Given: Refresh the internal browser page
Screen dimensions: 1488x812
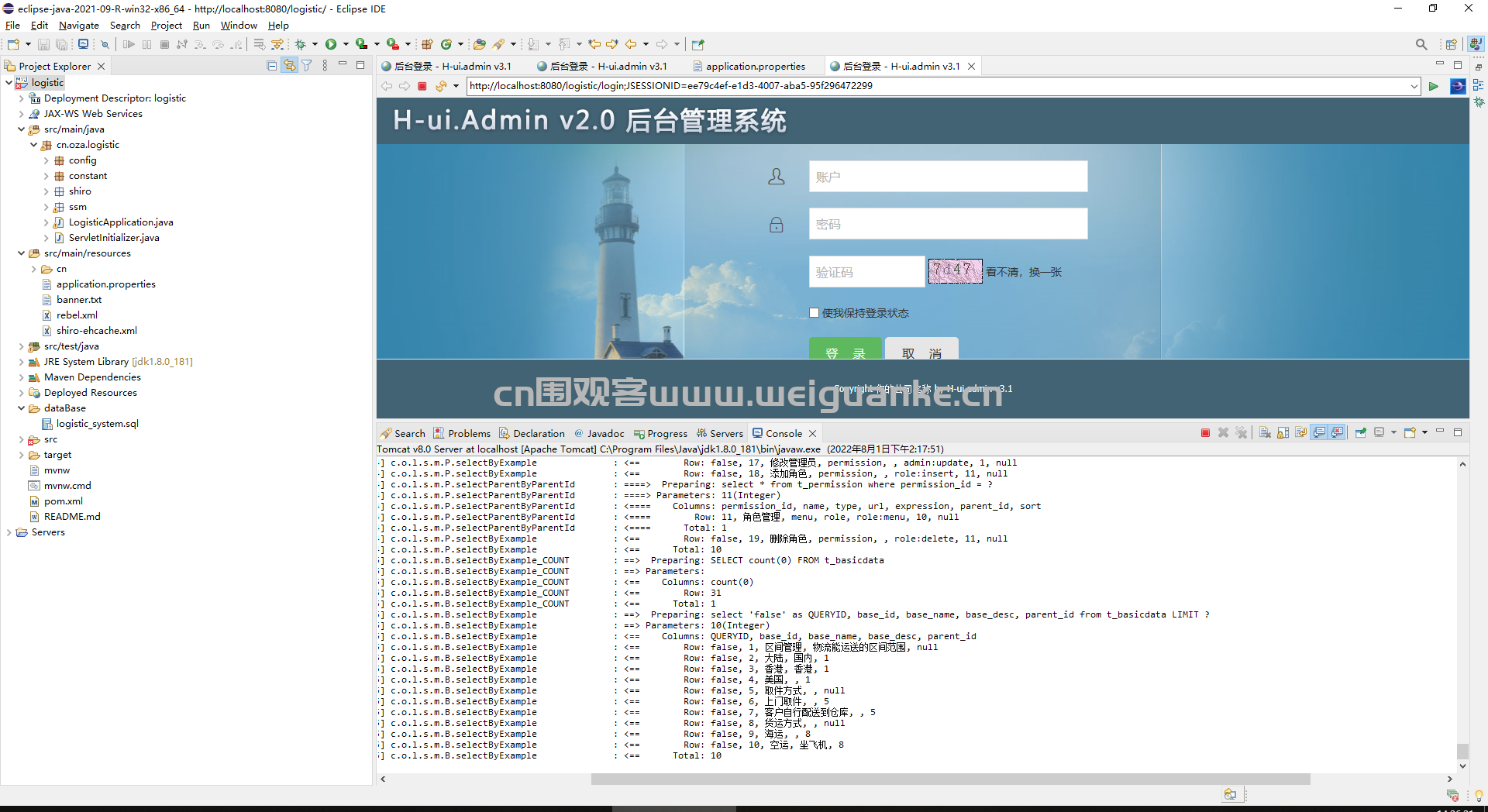Looking at the screenshot, I should point(440,86).
